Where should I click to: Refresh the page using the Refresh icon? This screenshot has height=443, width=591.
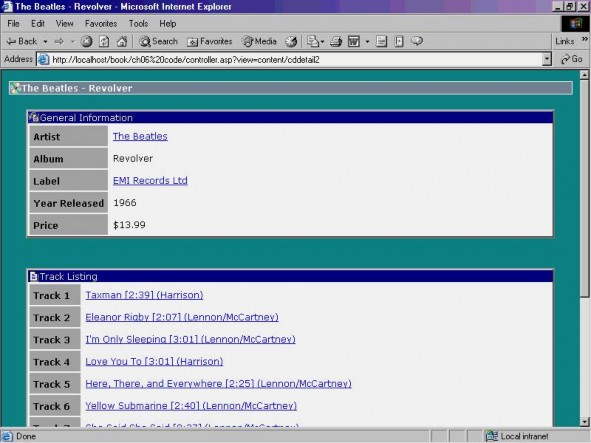click(x=104, y=41)
